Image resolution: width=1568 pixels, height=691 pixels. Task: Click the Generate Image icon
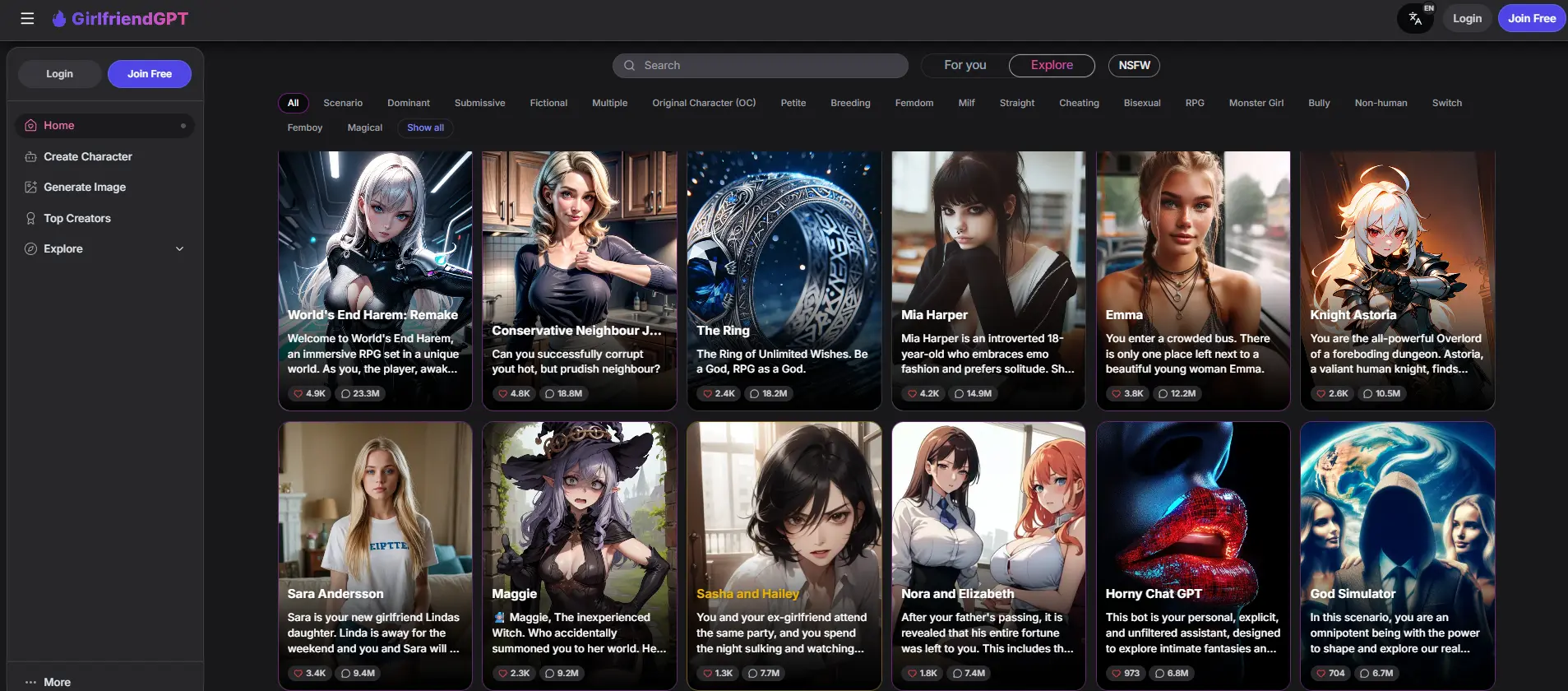pos(30,187)
